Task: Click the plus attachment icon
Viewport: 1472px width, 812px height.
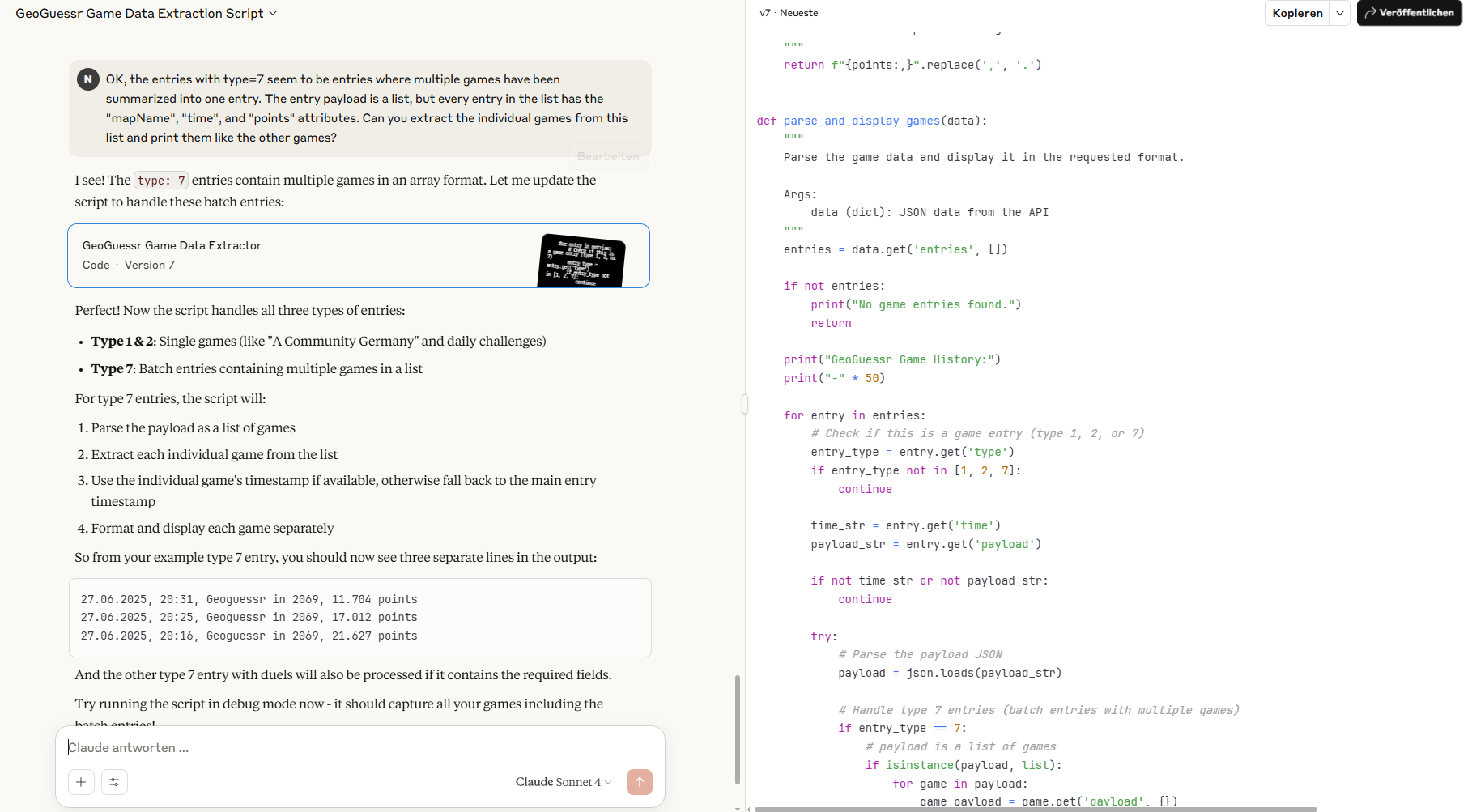Action: coord(81,782)
